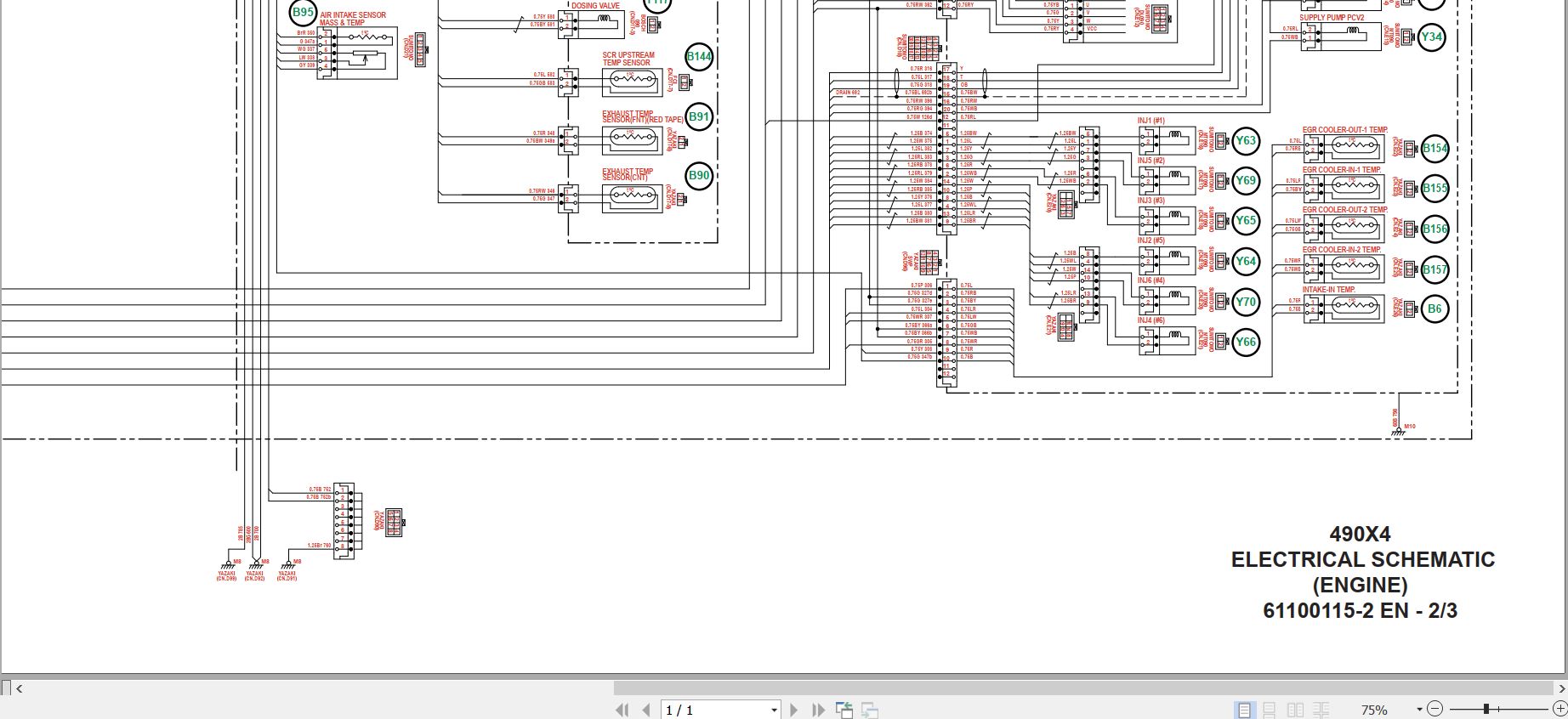The width and height of the screenshot is (1568, 719).
Task: Click the EGR COOLER-IN-2 TEMP. label
Action: (x=1342, y=250)
